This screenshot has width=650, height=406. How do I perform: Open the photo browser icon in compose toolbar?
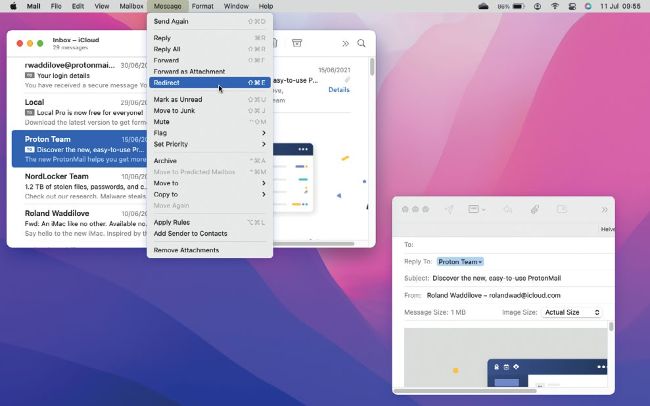click(562, 209)
